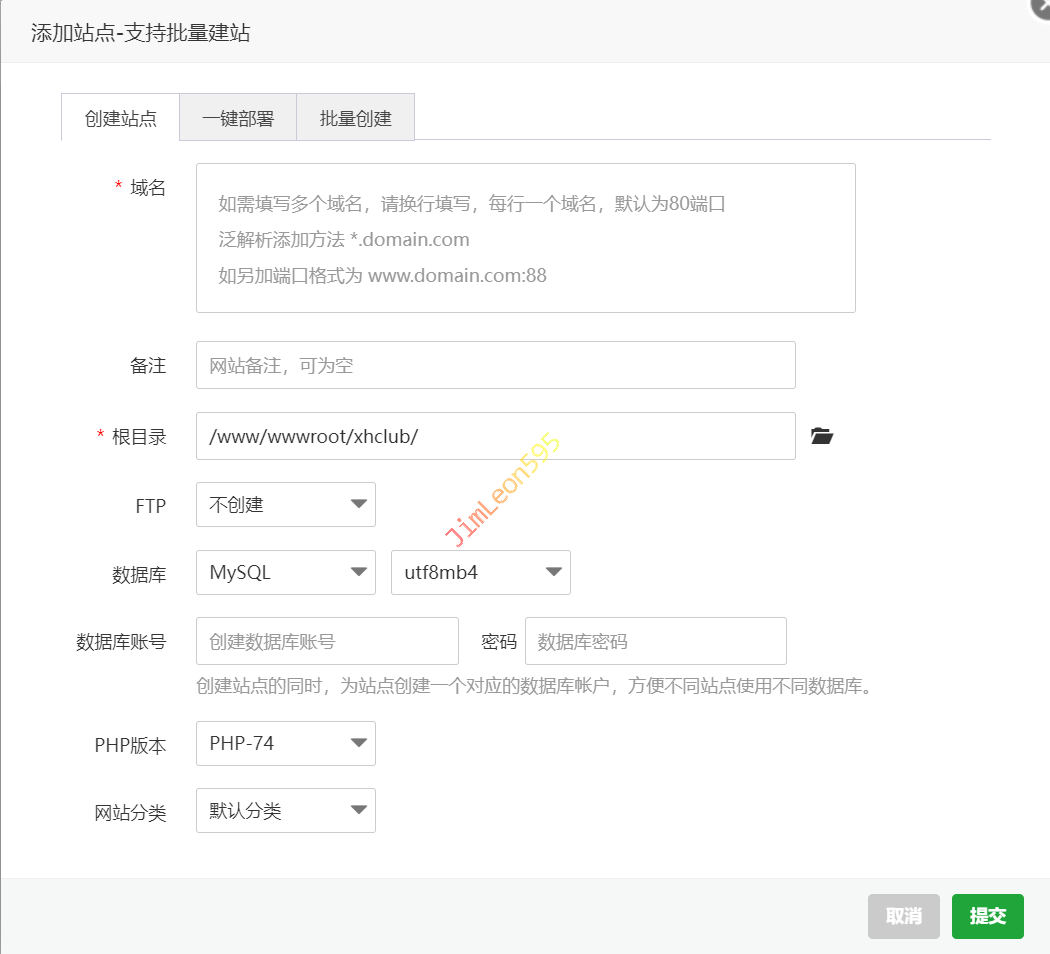Expand the FTP 不创建 dropdown
1050x954 pixels.
coord(286,505)
